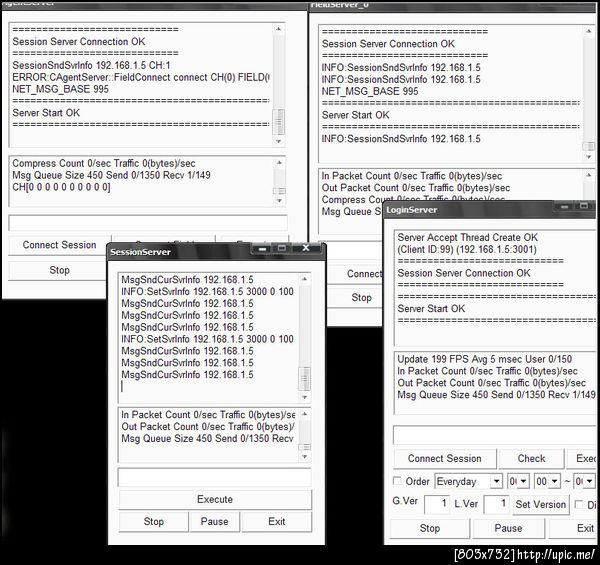Viewport: 600px width, 565px height.
Task: Click the G.Ver version input field
Action: 437,504
